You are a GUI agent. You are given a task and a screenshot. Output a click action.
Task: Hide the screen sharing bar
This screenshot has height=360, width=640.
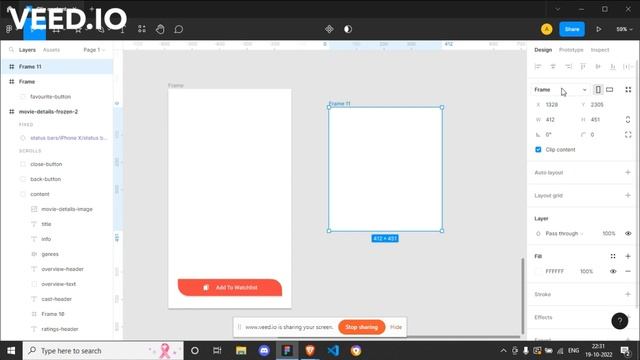pyautogui.click(x=396, y=327)
